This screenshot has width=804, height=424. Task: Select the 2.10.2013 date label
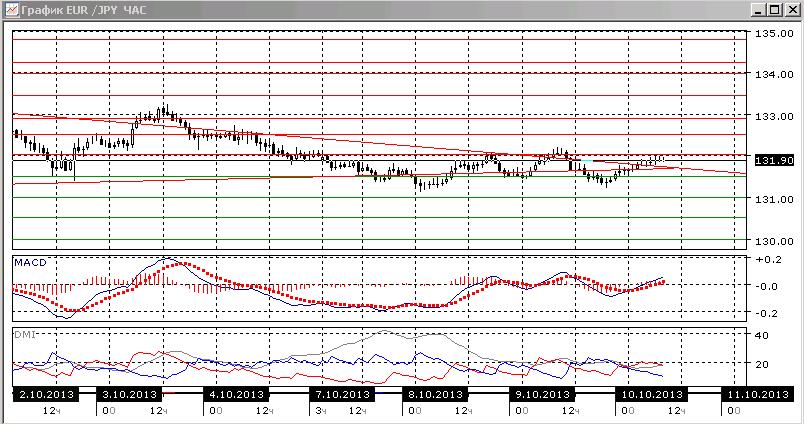(46, 394)
